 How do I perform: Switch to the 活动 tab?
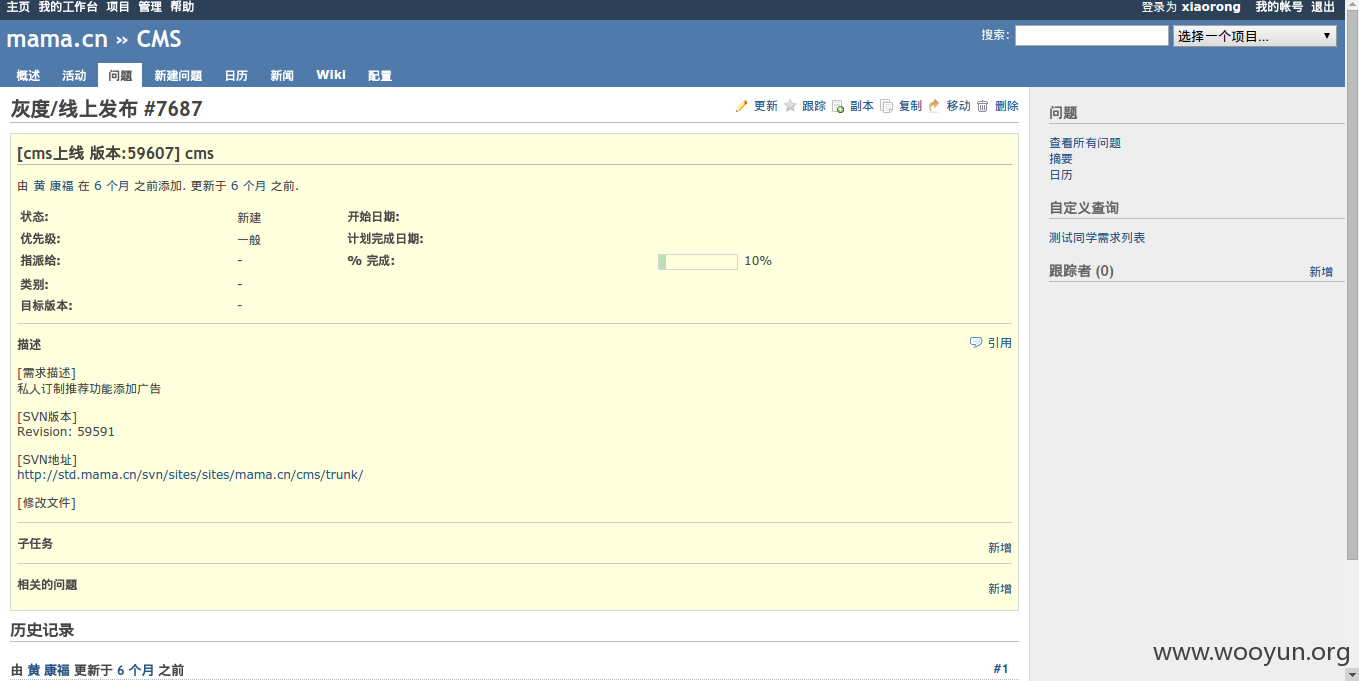(x=74, y=76)
